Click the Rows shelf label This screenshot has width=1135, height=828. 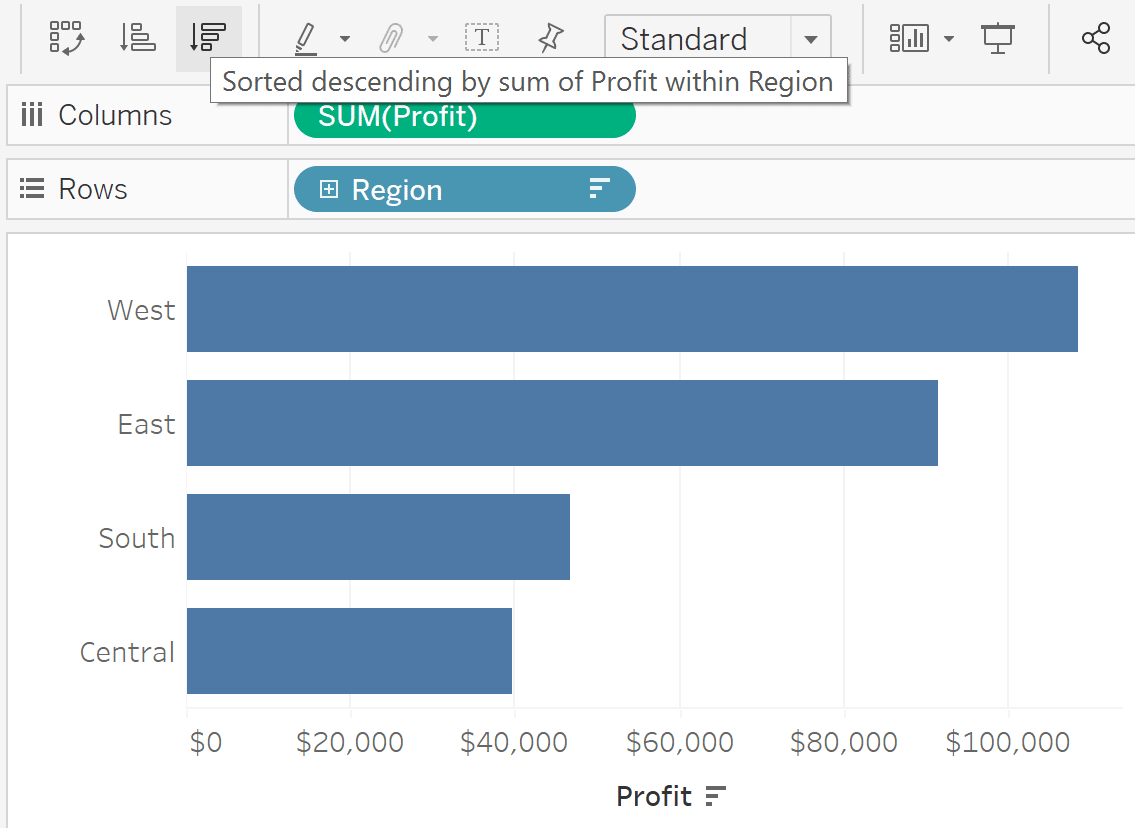point(93,189)
